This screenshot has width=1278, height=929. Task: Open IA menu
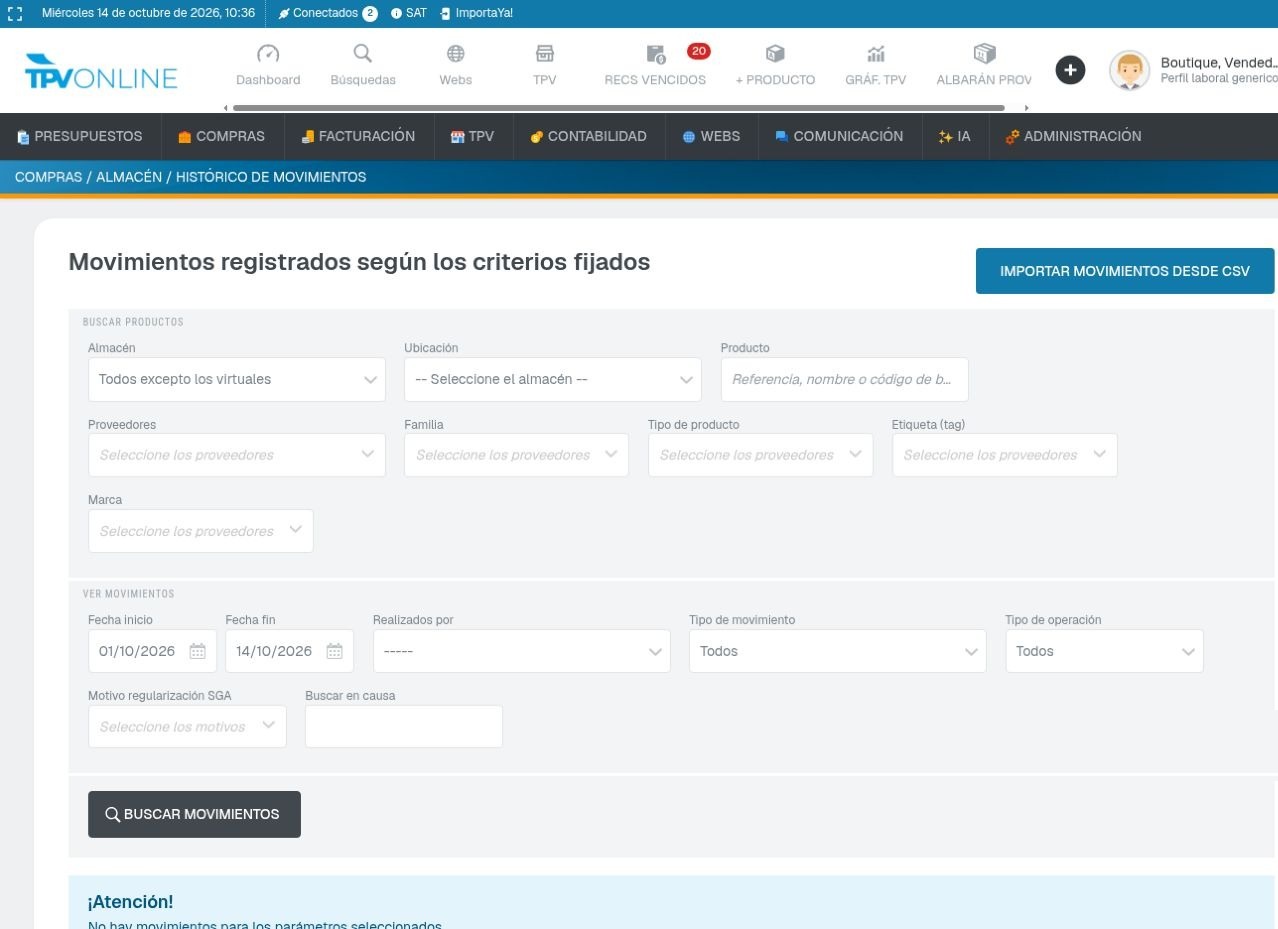click(955, 136)
